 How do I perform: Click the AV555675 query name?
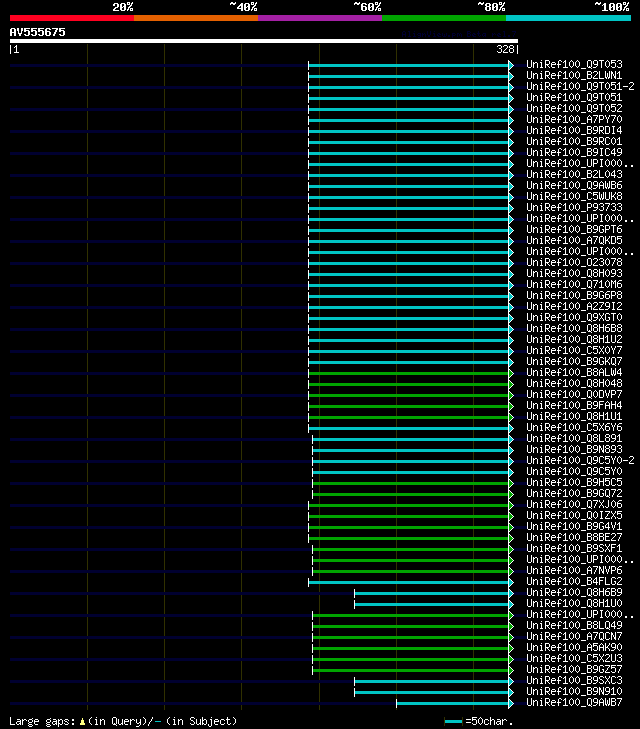pyautogui.click(x=38, y=32)
